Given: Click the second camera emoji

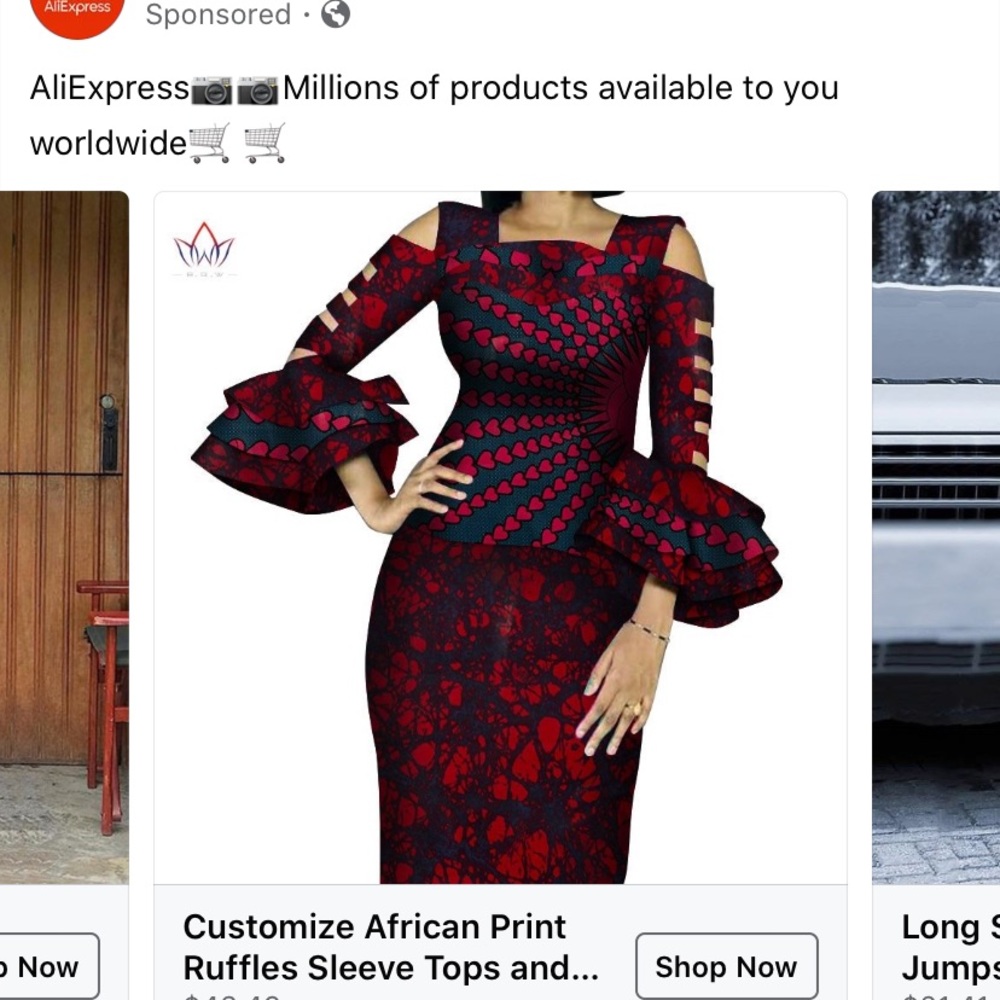Looking at the screenshot, I should coord(258,90).
